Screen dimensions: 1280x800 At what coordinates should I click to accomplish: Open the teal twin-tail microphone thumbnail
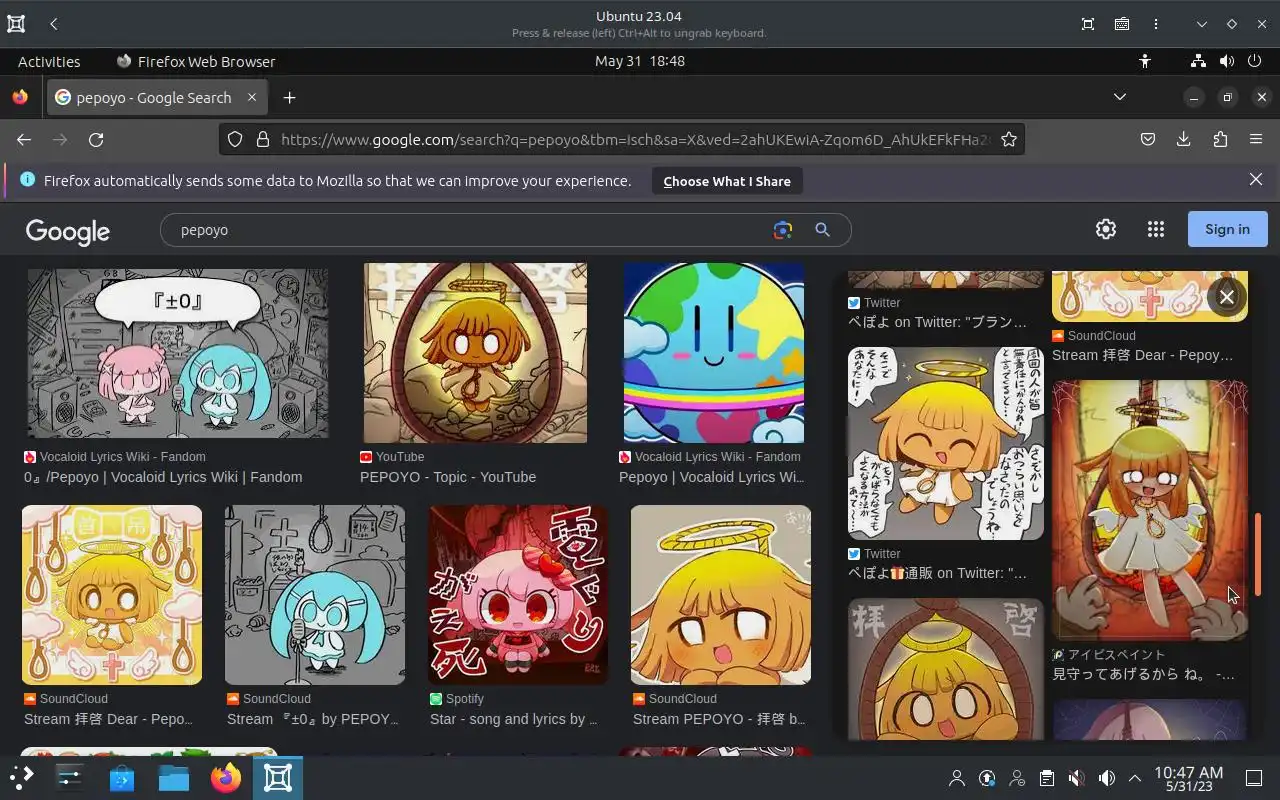tap(315, 595)
